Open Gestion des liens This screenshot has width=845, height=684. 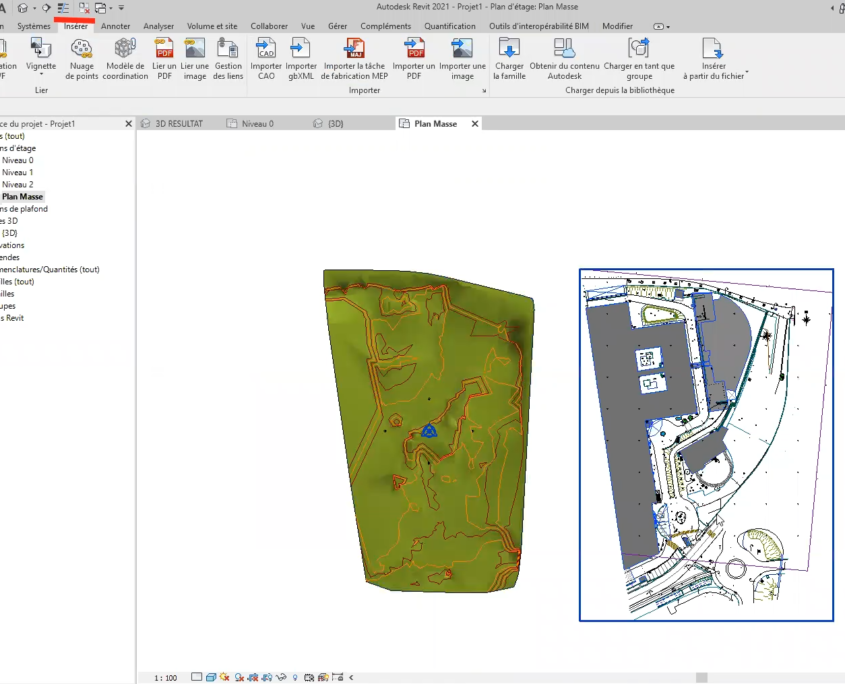pyautogui.click(x=228, y=50)
